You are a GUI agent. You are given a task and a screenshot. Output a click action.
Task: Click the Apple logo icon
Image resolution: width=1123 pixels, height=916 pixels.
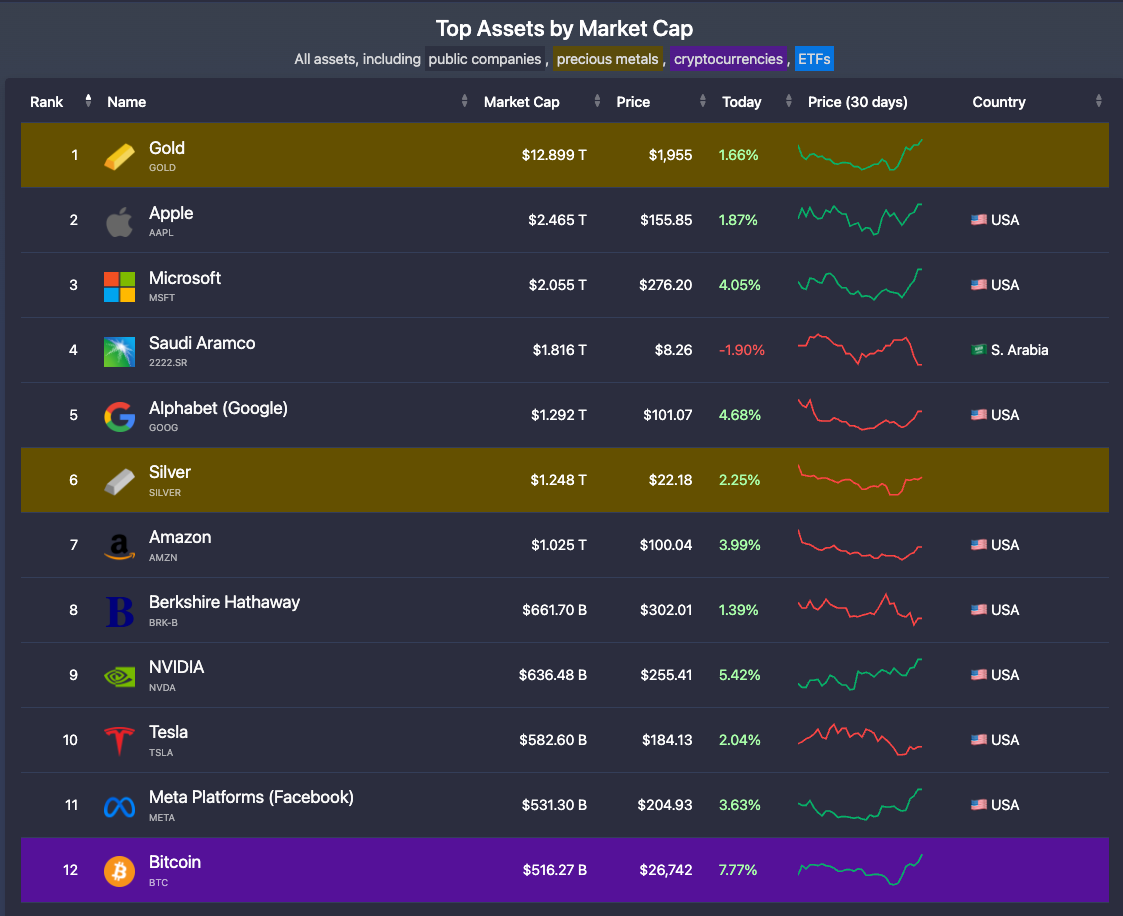[120, 221]
